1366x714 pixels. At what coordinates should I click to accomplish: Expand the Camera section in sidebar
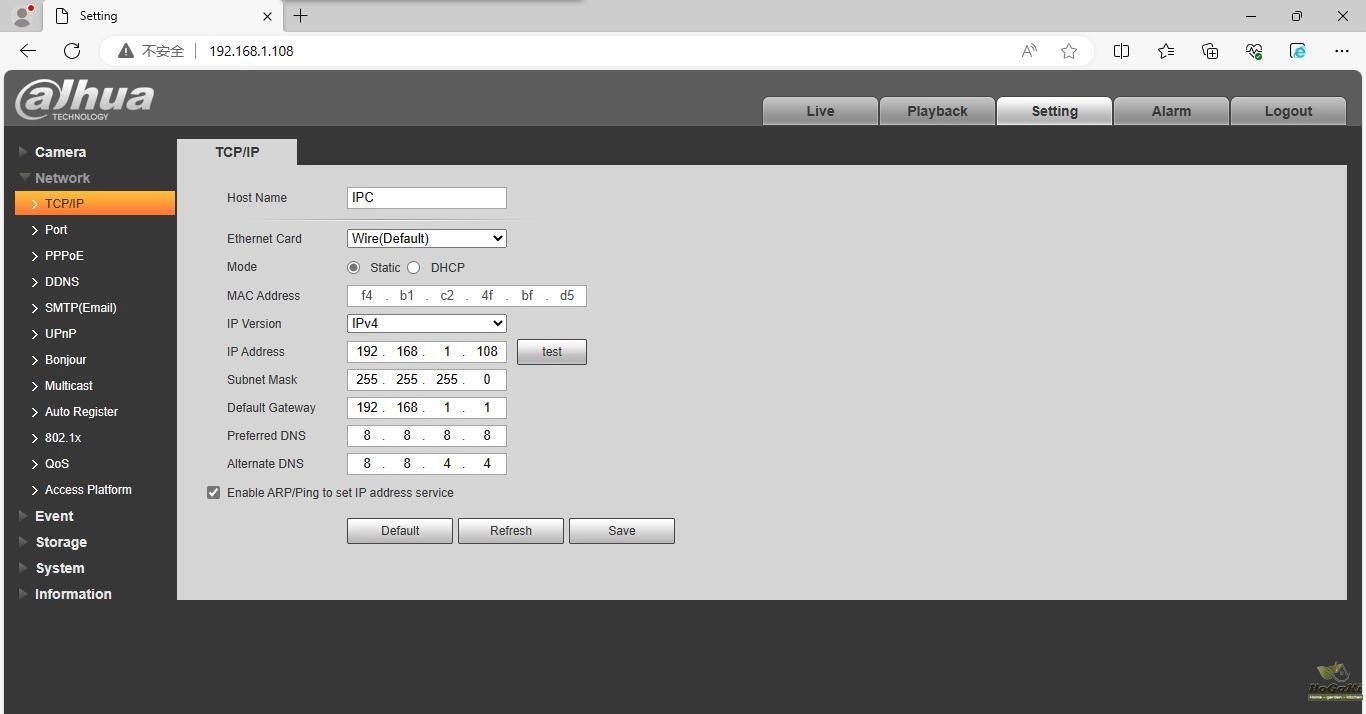click(60, 152)
